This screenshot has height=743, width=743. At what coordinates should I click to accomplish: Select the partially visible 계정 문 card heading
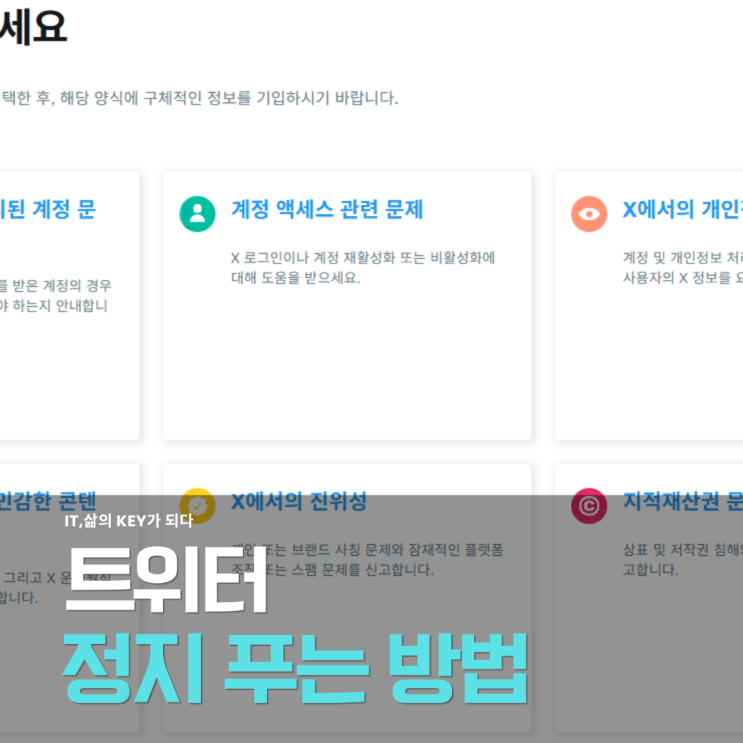[x=47, y=209]
